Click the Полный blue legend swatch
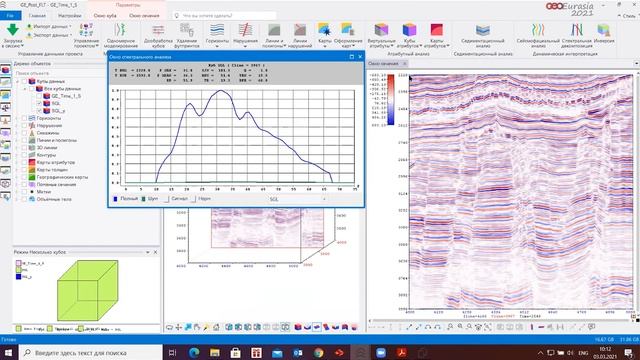The image size is (640, 360). (x=115, y=199)
